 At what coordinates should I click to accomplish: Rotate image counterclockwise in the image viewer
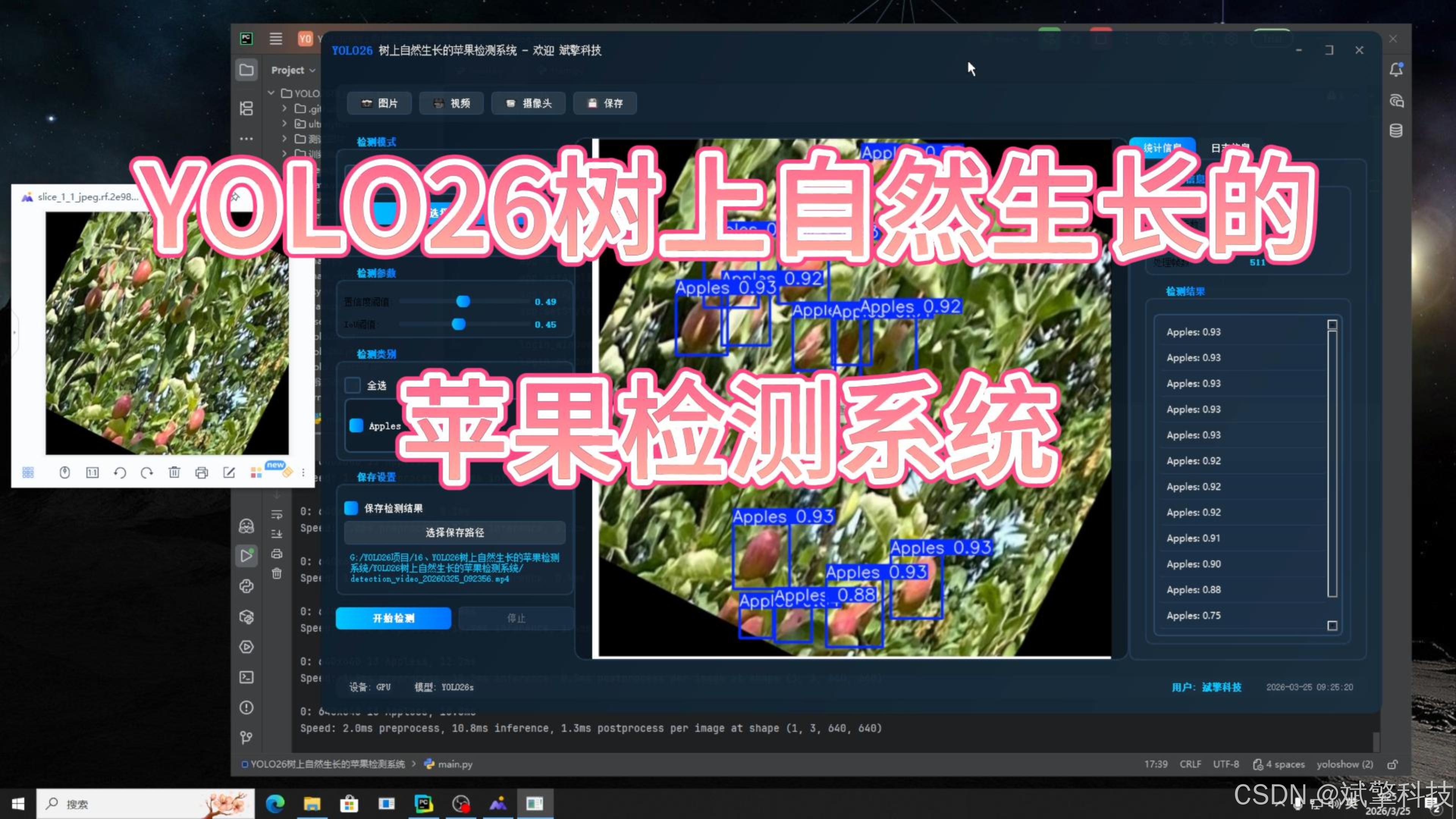tap(120, 472)
